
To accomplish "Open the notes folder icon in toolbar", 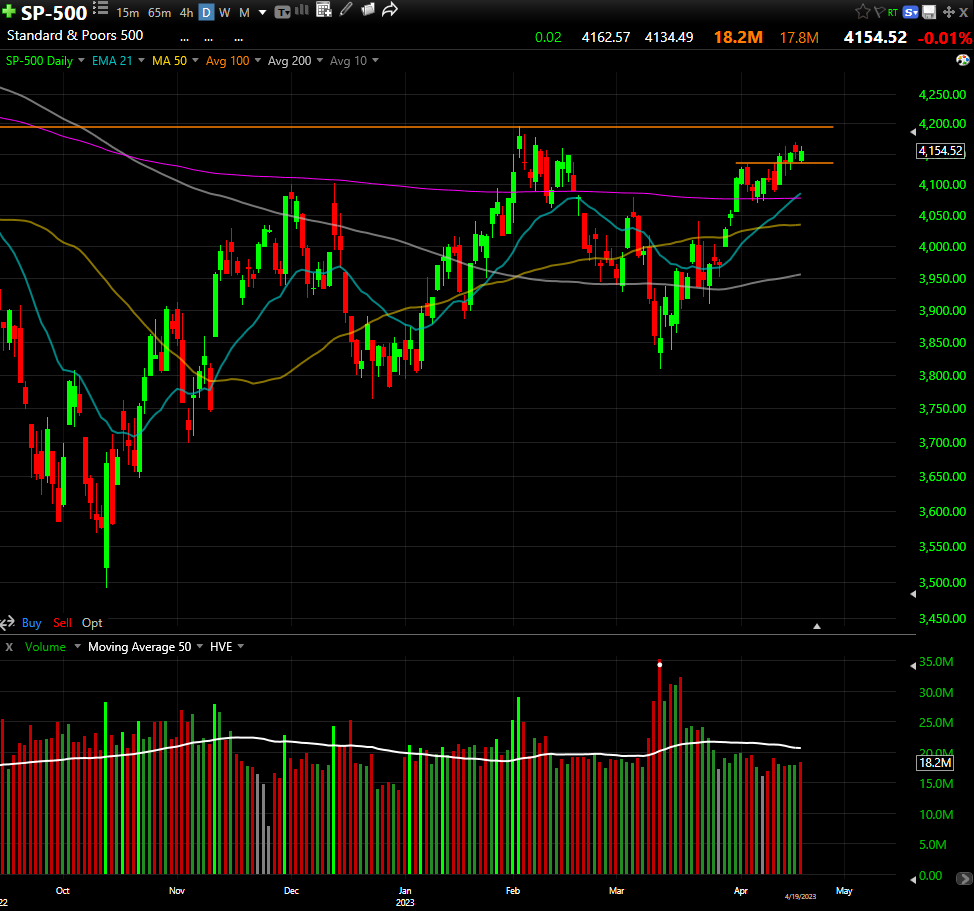I will pos(368,9).
